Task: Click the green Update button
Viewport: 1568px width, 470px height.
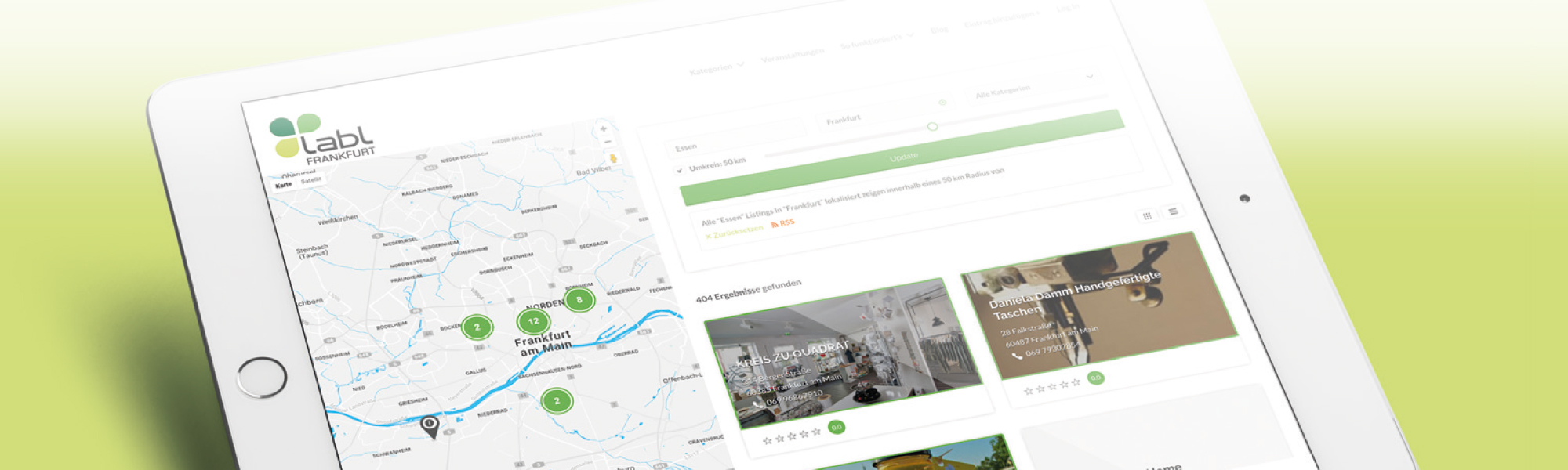Action: click(x=902, y=158)
